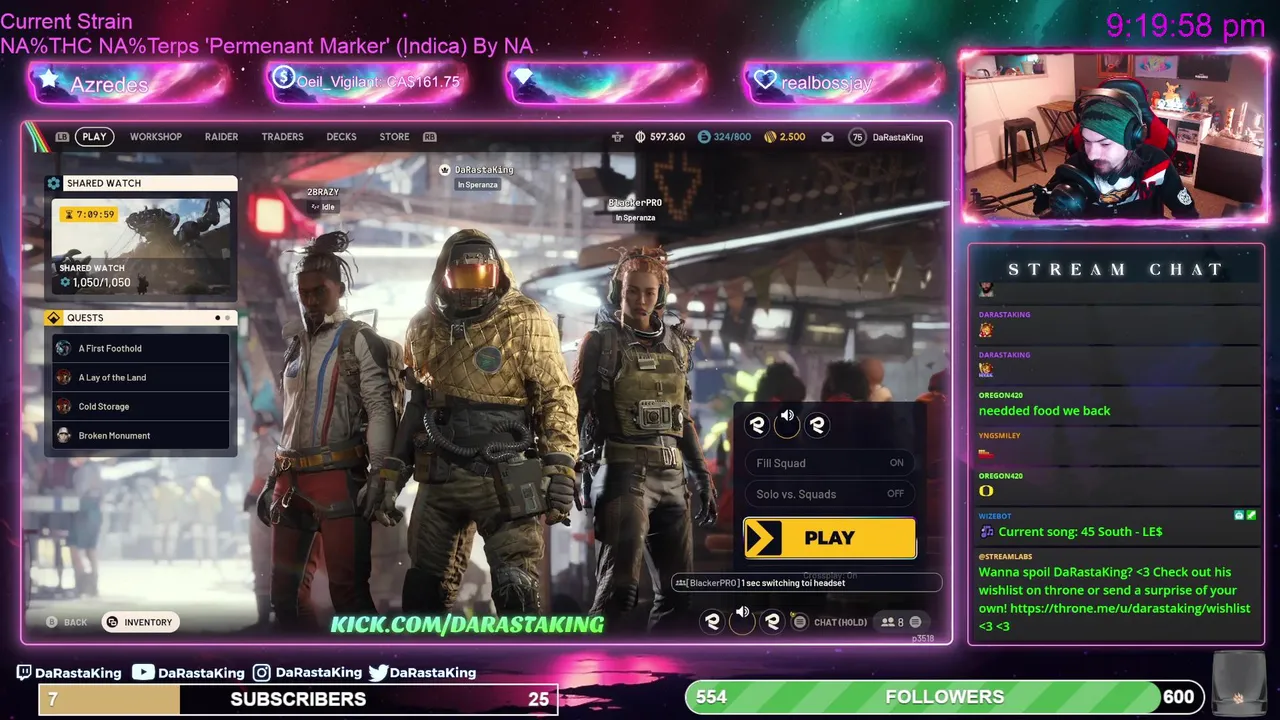
Task: Go to the STORE tab
Action: (394, 137)
